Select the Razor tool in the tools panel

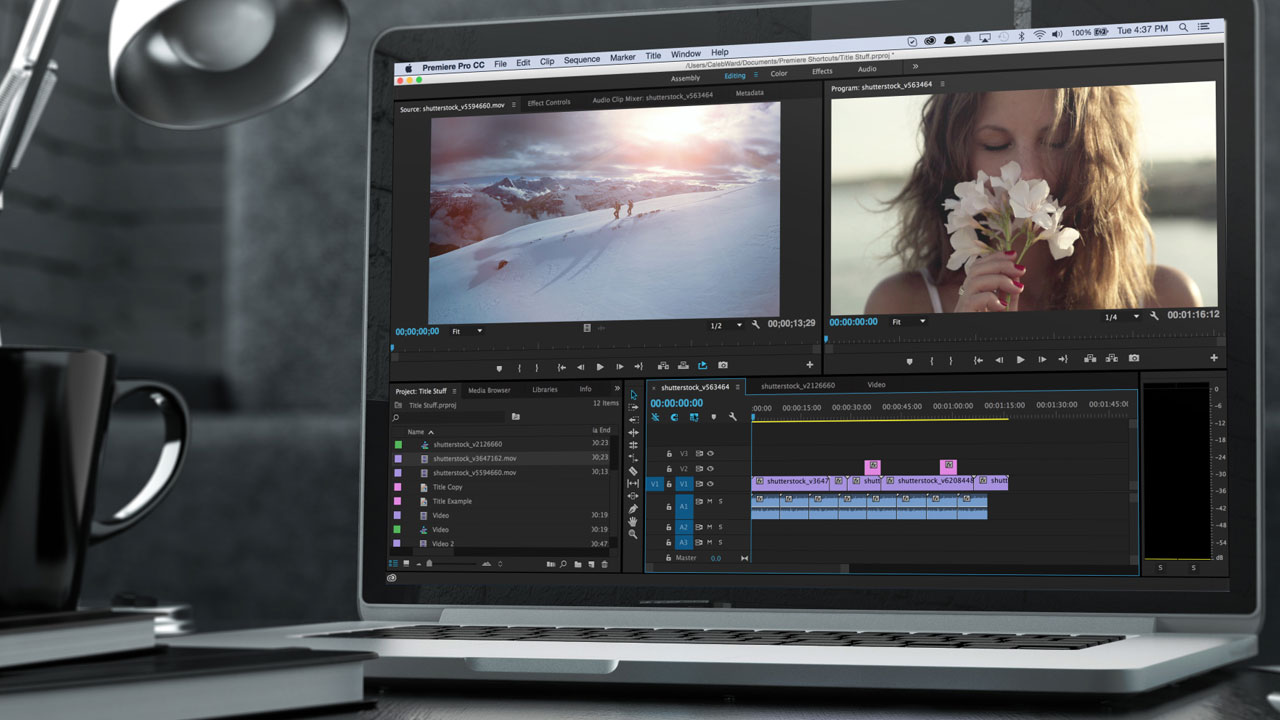(633, 471)
